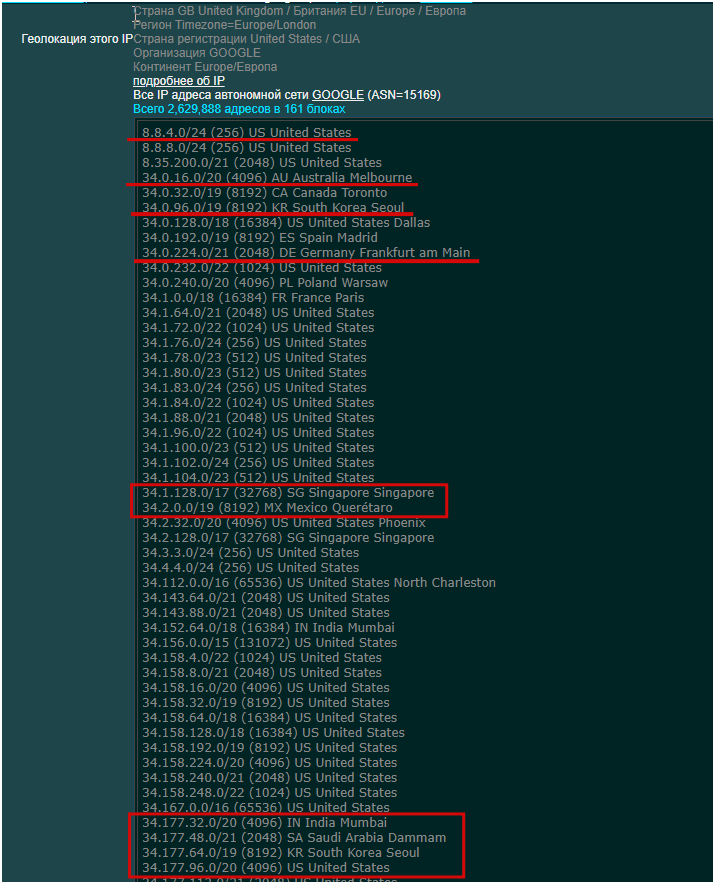The width and height of the screenshot is (713, 882).
Task: Select the 34.1.102.0/24 United States row
Action: pyautogui.click(x=258, y=463)
